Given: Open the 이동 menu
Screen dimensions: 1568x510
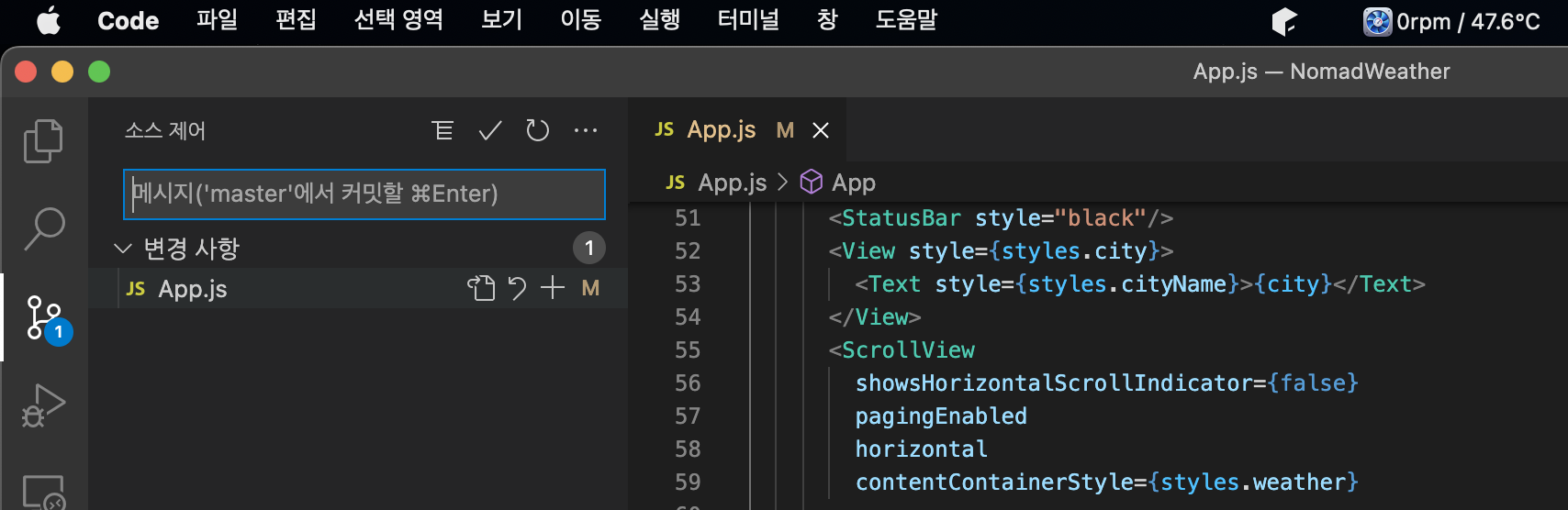Looking at the screenshot, I should tap(581, 19).
